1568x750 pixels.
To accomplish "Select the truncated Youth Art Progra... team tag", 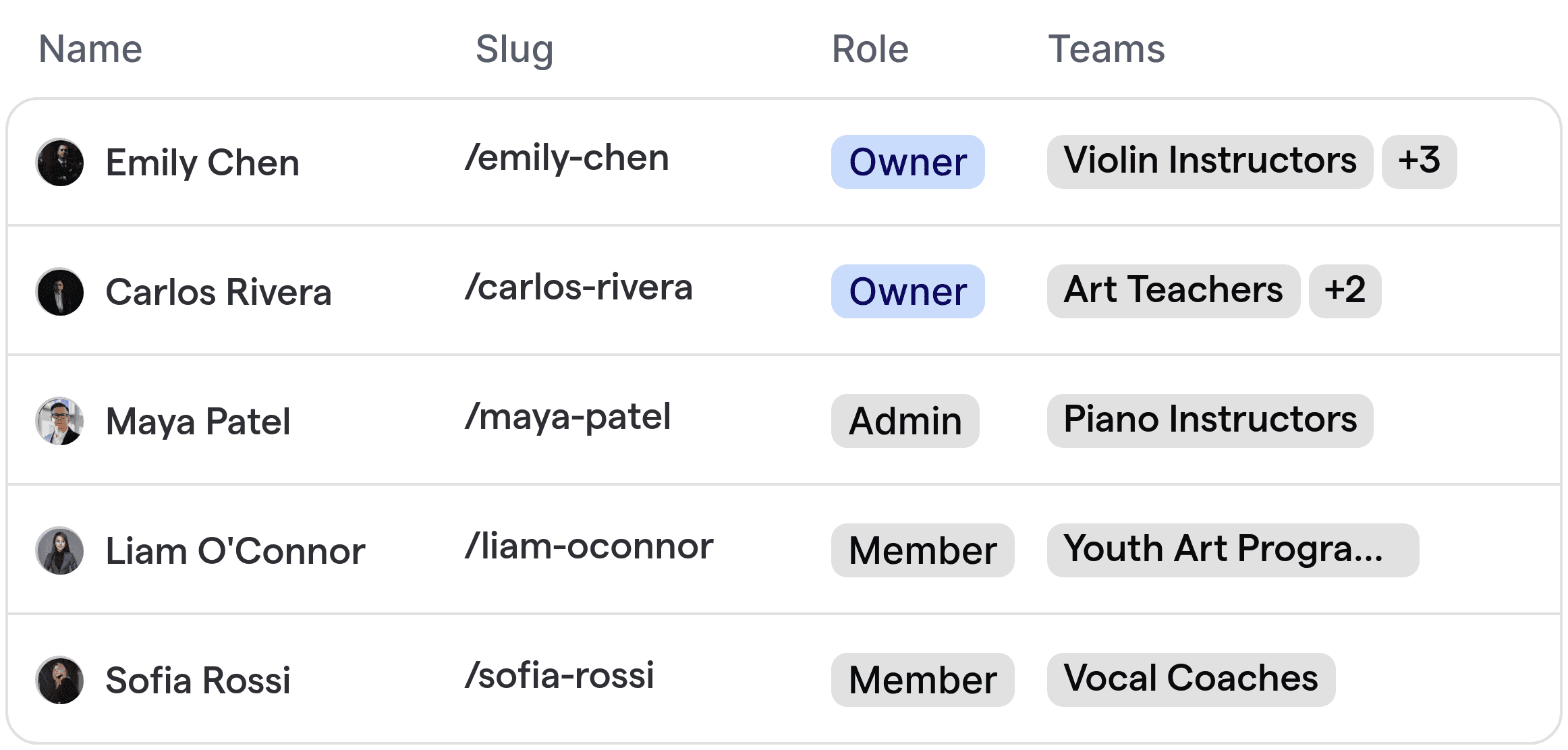I will point(1232,550).
